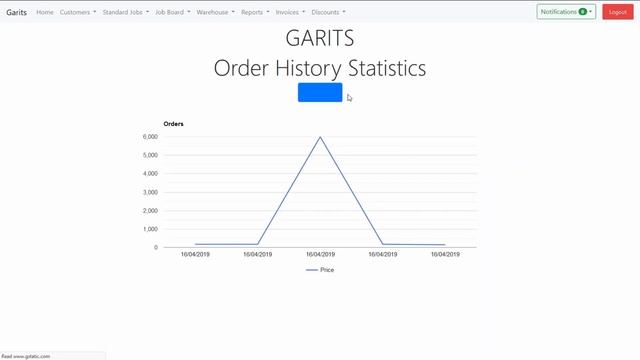Expand the Warehouse menu
The width and height of the screenshot is (640, 360).
[x=216, y=12]
